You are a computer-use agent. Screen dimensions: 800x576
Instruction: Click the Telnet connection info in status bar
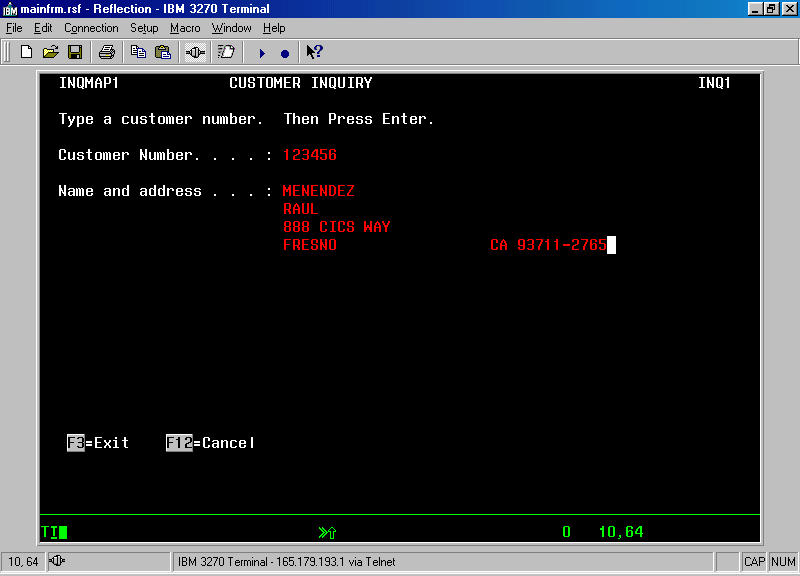pyautogui.click(x=286, y=562)
